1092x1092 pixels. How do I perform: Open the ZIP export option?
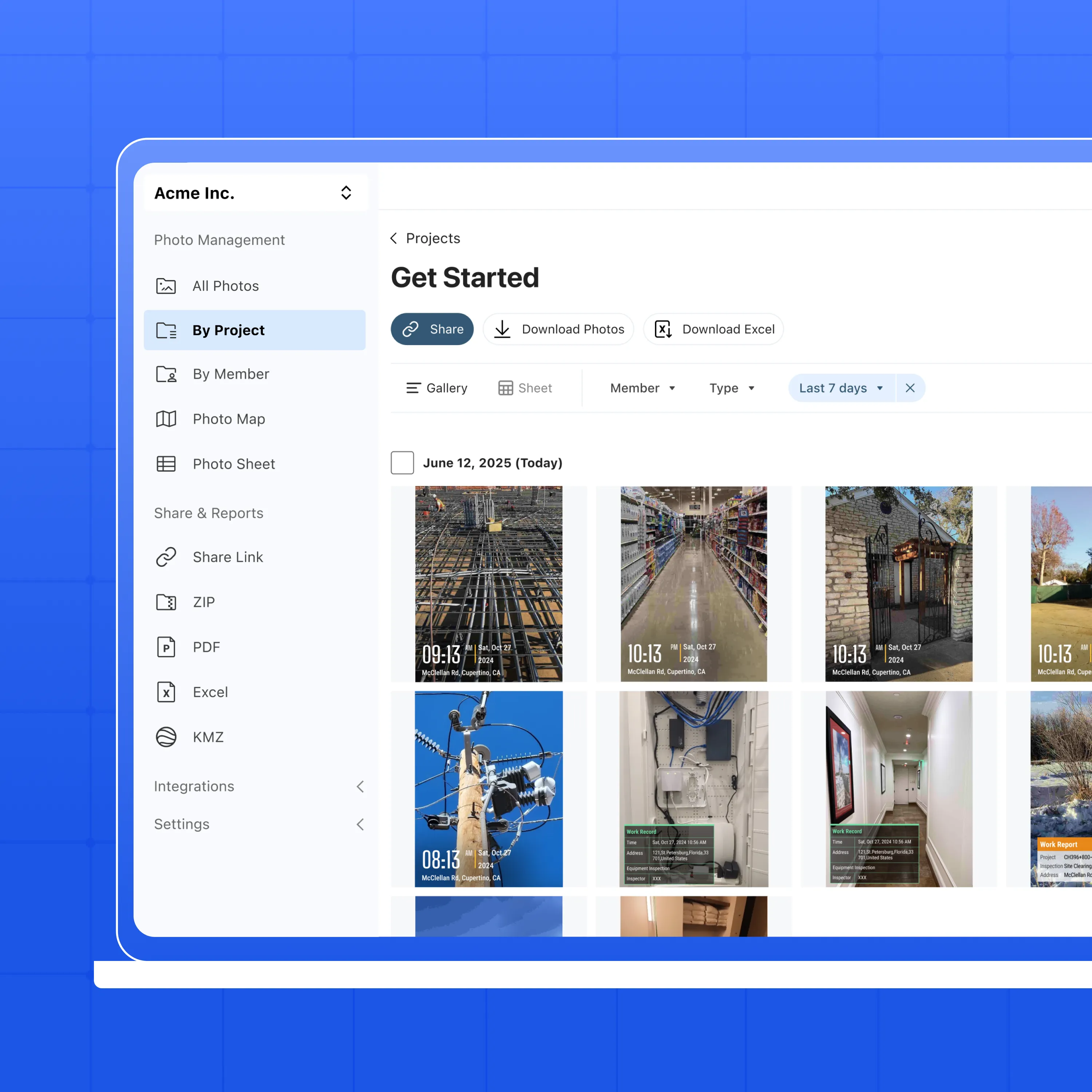point(203,602)
